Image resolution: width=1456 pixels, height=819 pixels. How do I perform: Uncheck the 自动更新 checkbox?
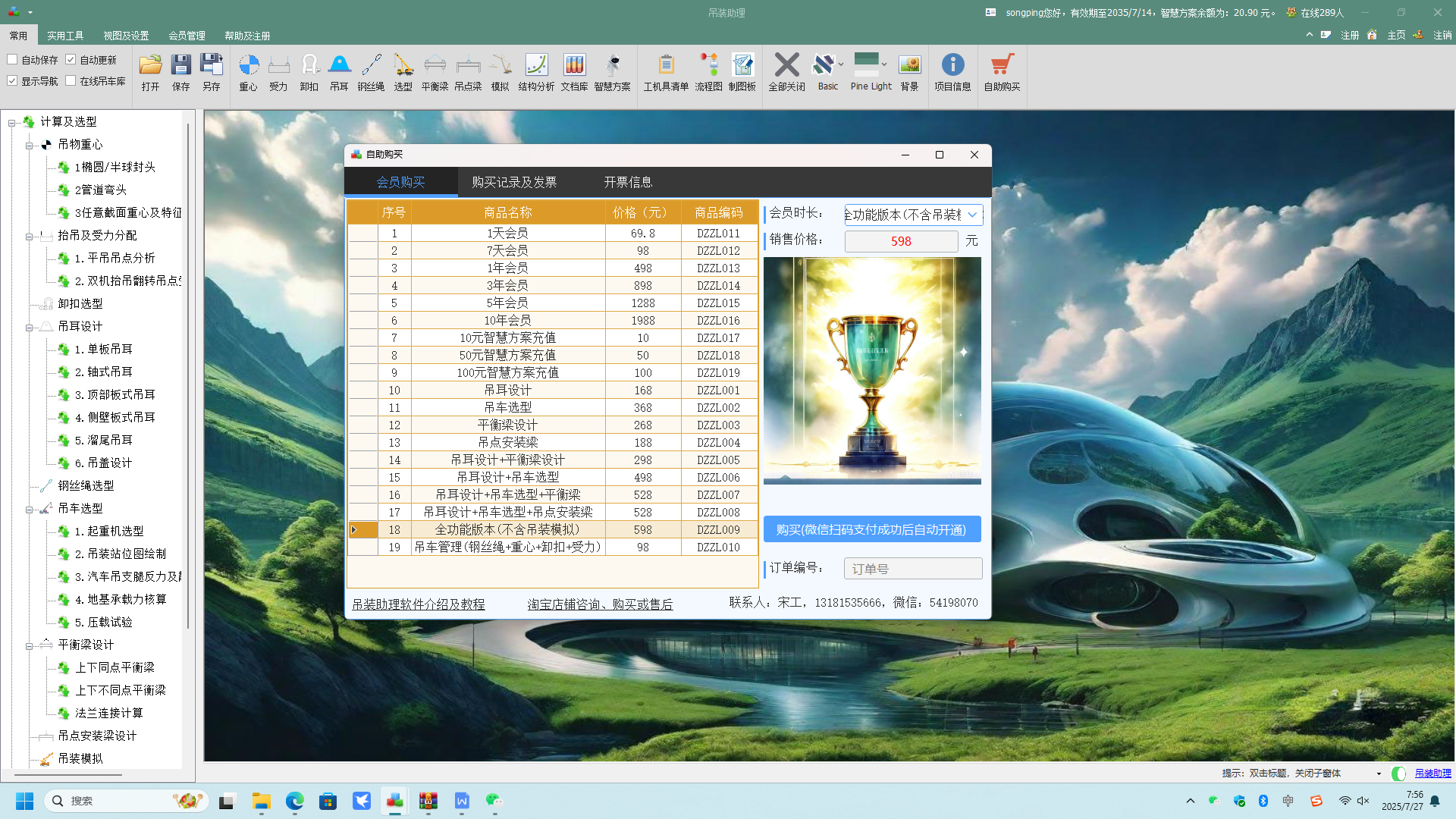(71, 59)
